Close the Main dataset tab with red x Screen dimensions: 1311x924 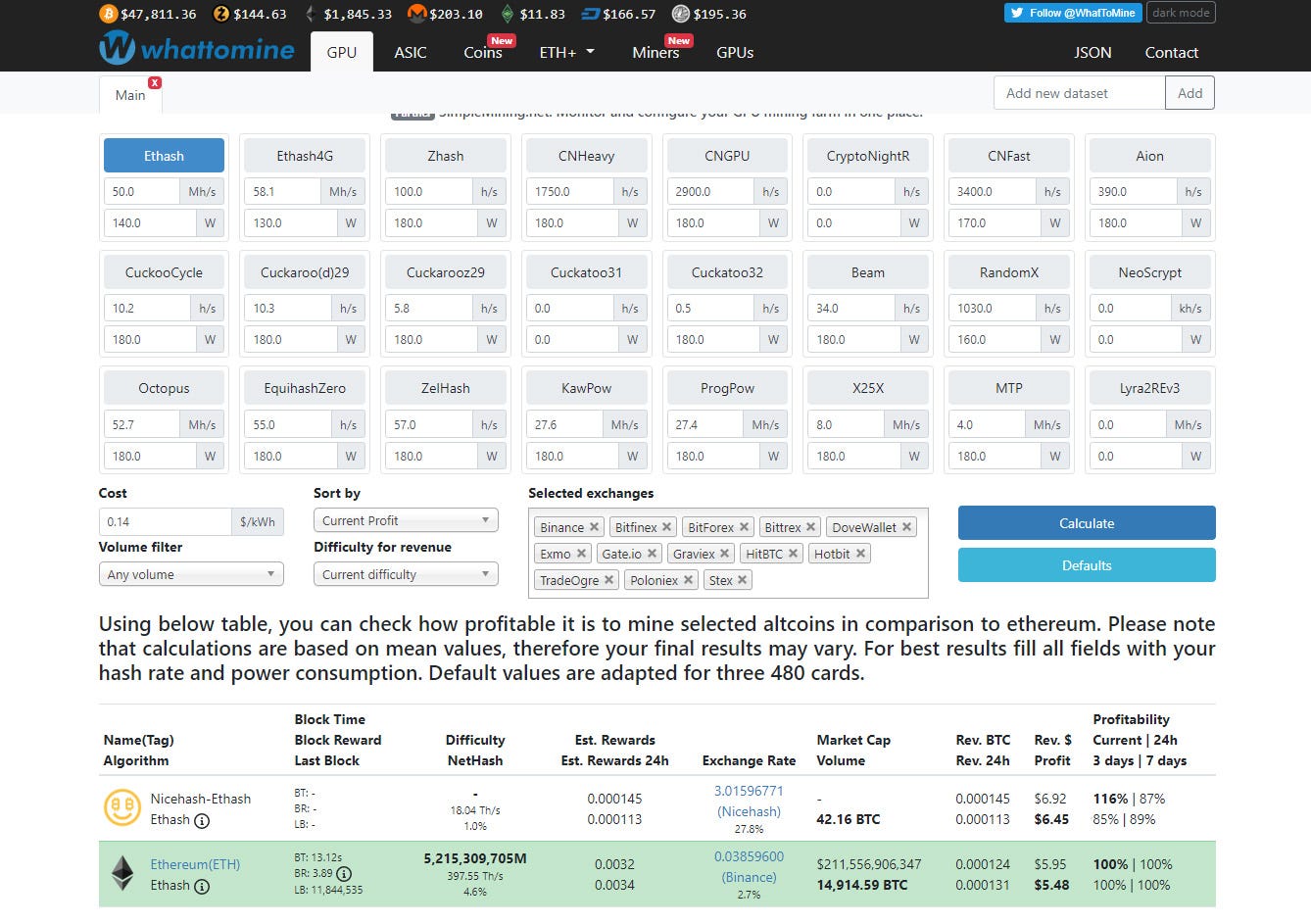(155, 82)
